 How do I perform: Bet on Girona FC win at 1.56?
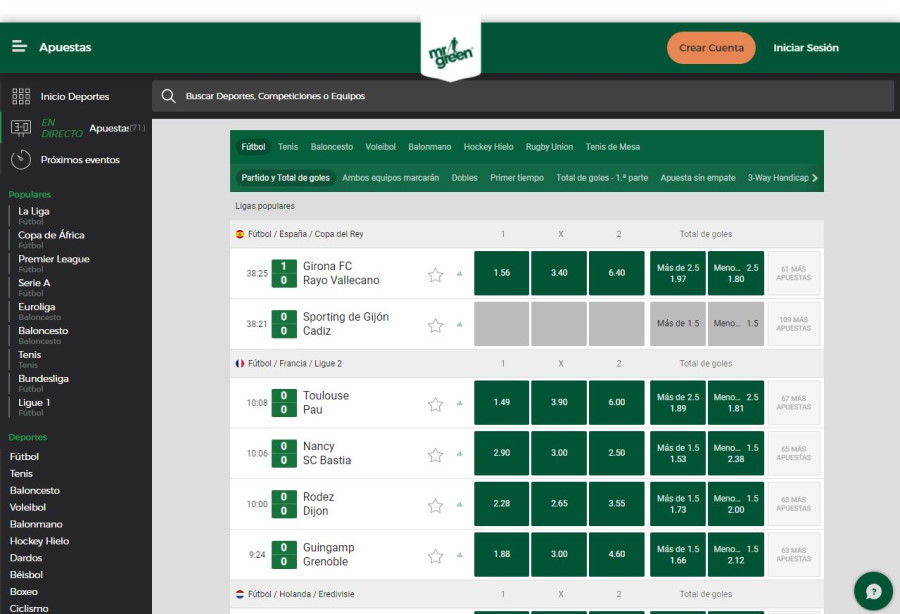pyautogui.click(x=502, y=273)
